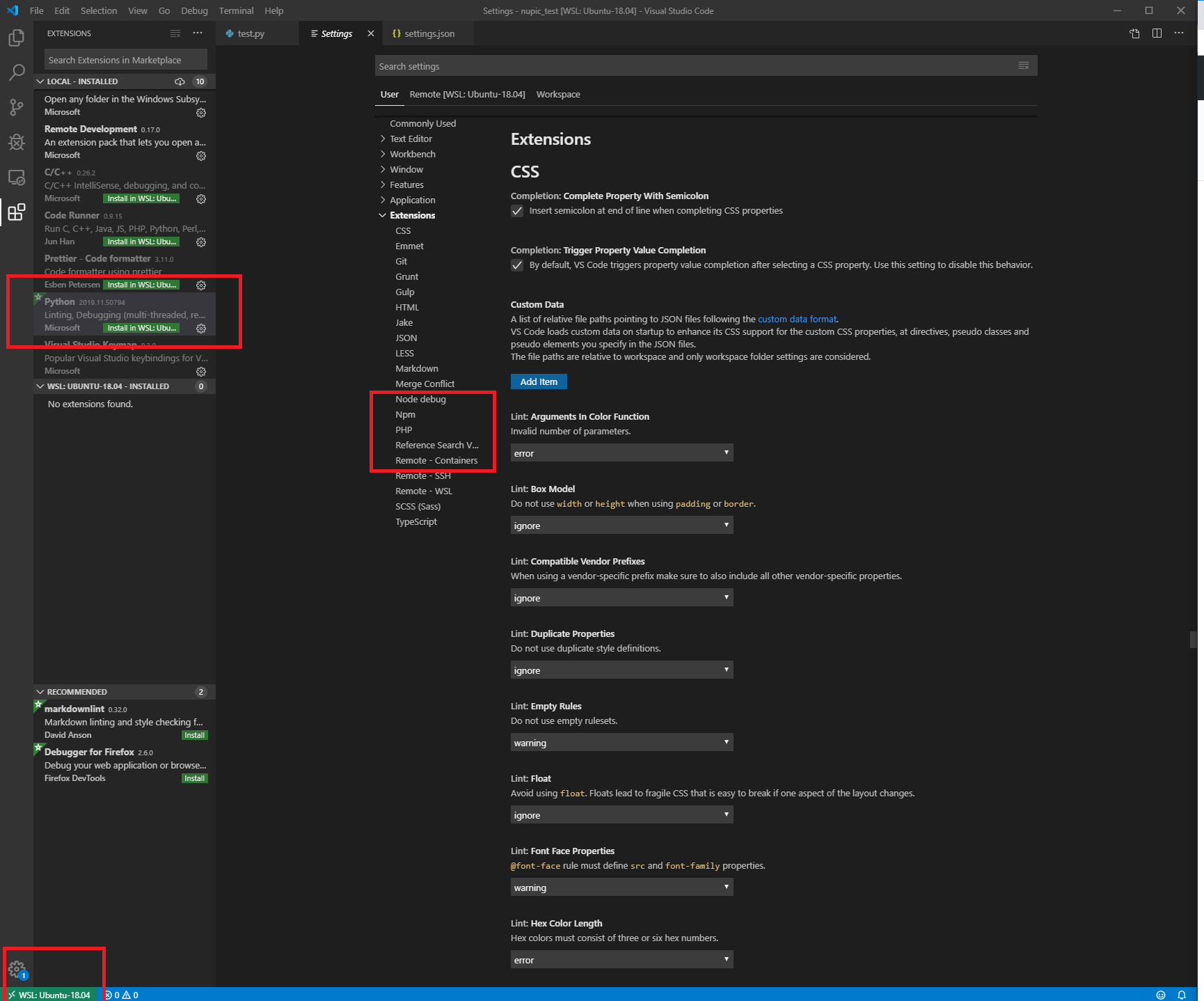The width and height of the screenshot is (1204, 1001).
Task: Open manage gear for Python extension
Action: pos(201,329)
